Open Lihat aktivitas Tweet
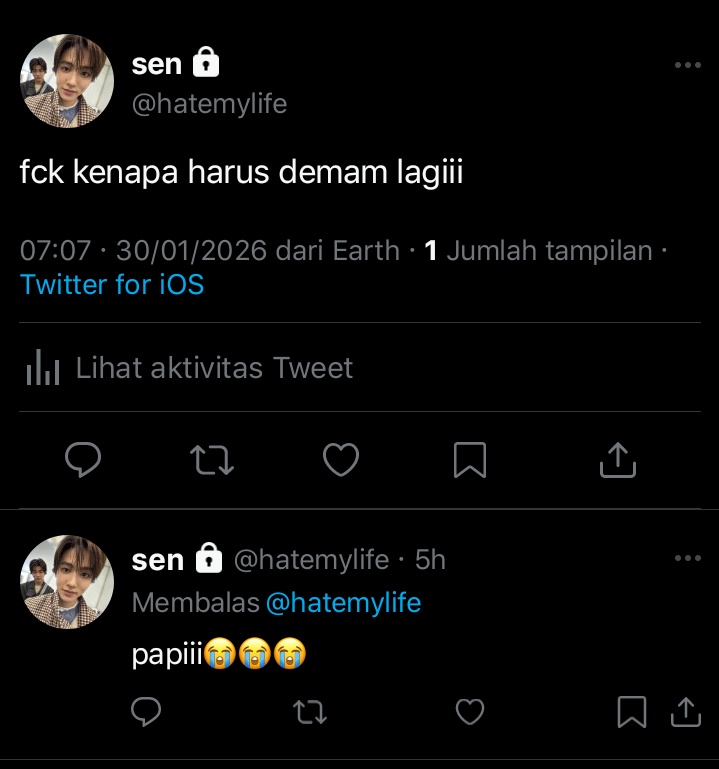This screenshot has height=769, width=719. (x=189, y=368)
